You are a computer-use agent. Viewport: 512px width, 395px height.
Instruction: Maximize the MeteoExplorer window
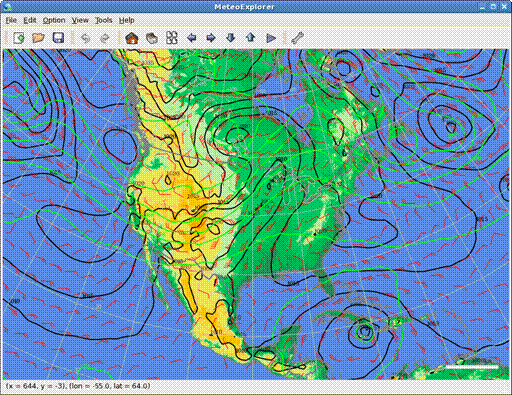(494, 7)
